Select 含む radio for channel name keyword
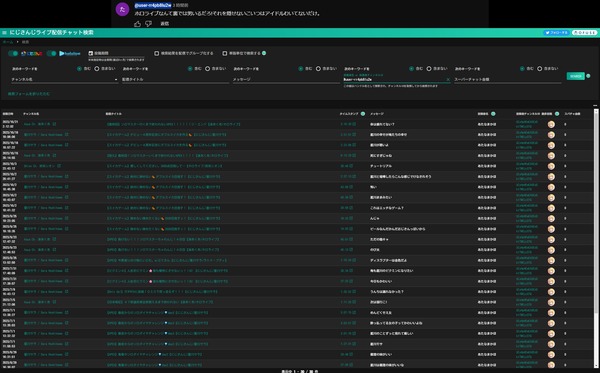The height and width of the screenshot is (373, 600). click(79, 69)
